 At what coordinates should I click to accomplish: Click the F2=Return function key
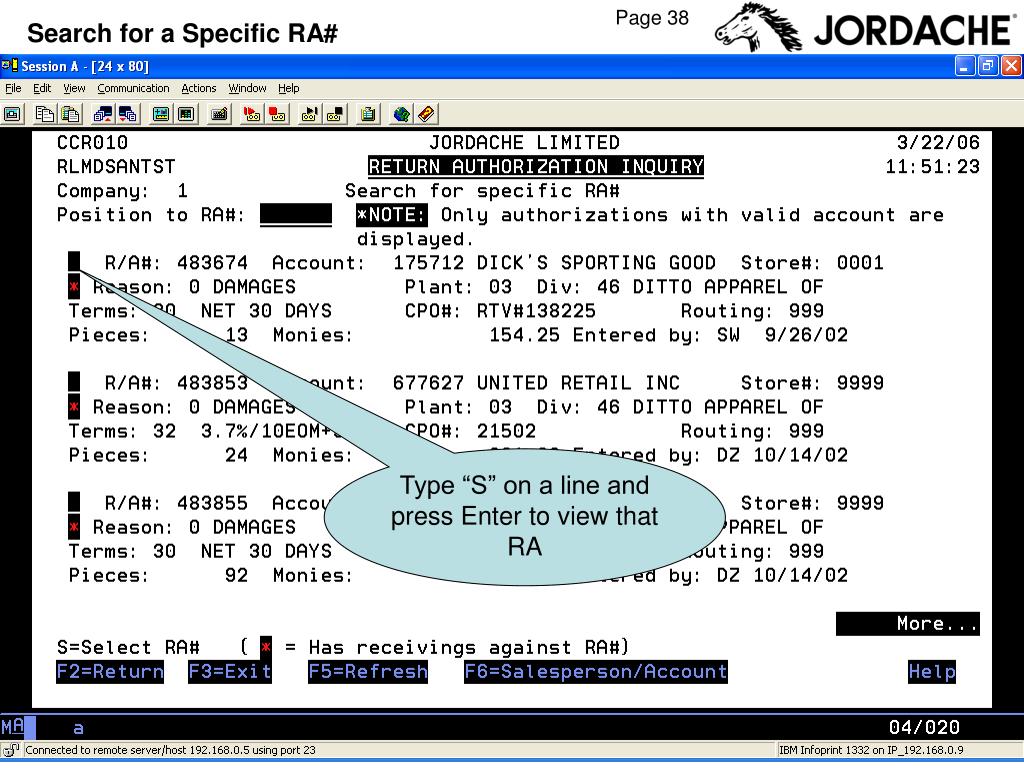(x=110, y=671)
